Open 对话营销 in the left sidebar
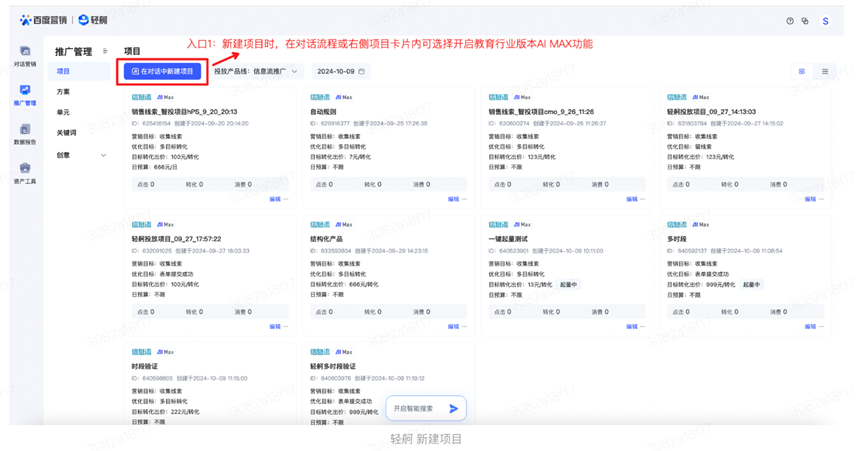Image resolution: width=858 pixels, height=451 pixels. point(24,55)
